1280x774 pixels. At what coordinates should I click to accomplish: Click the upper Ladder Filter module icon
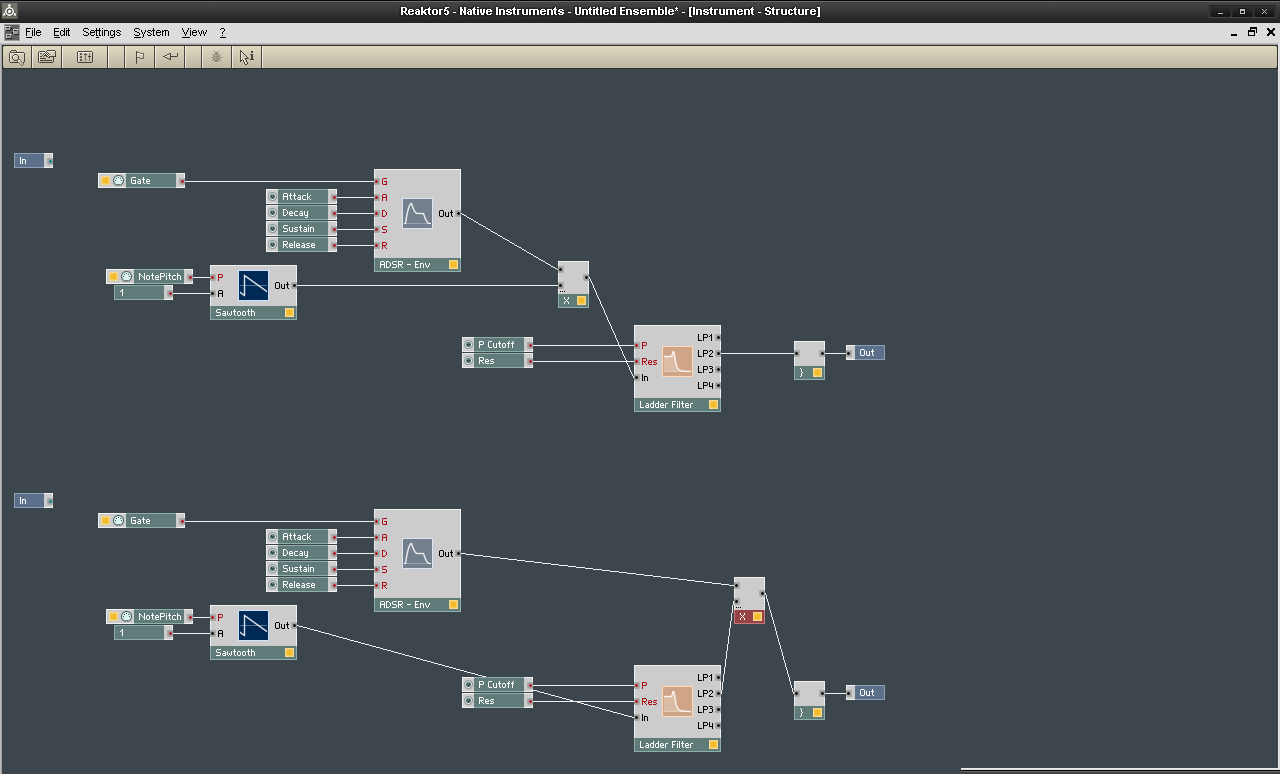tap(678, 361)
